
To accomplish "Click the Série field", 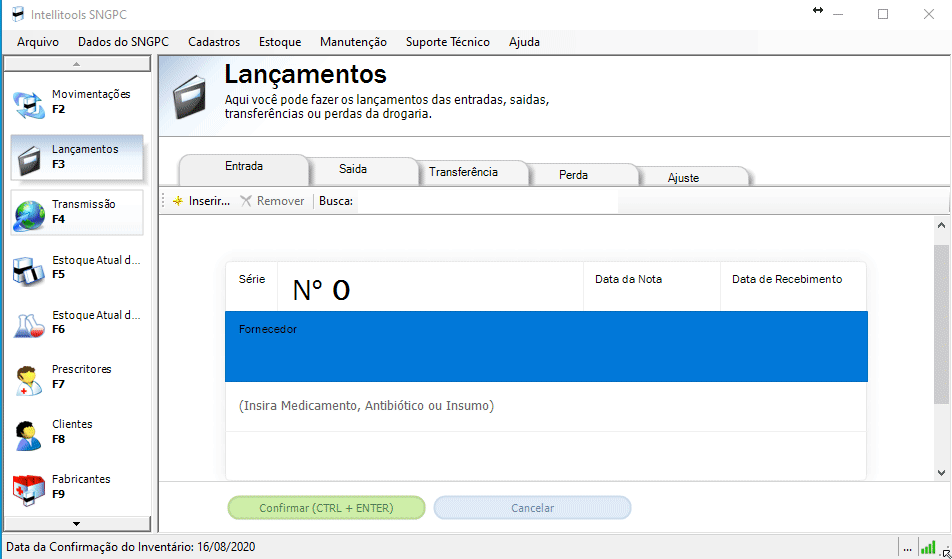I will click(251, 286).
